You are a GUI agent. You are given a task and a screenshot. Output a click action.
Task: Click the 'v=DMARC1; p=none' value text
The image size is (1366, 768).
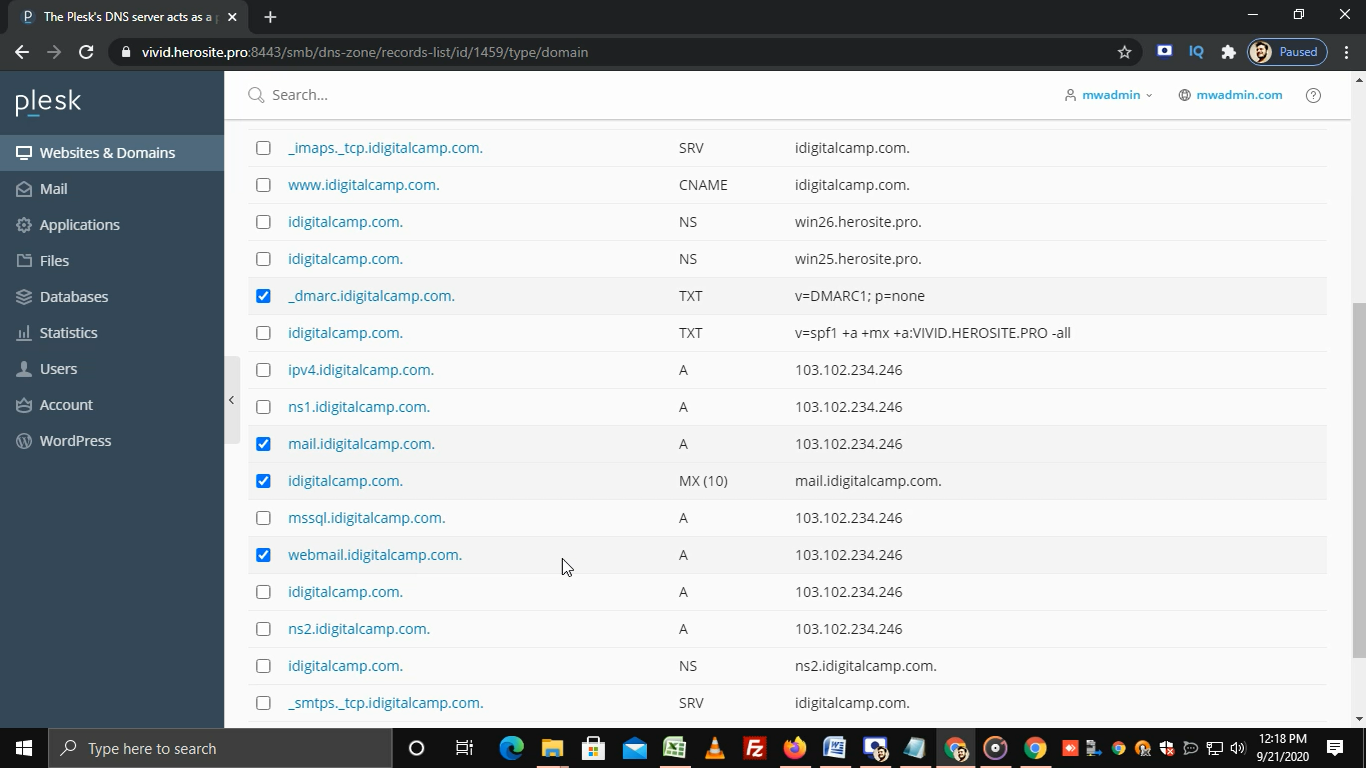pos(860,296)
